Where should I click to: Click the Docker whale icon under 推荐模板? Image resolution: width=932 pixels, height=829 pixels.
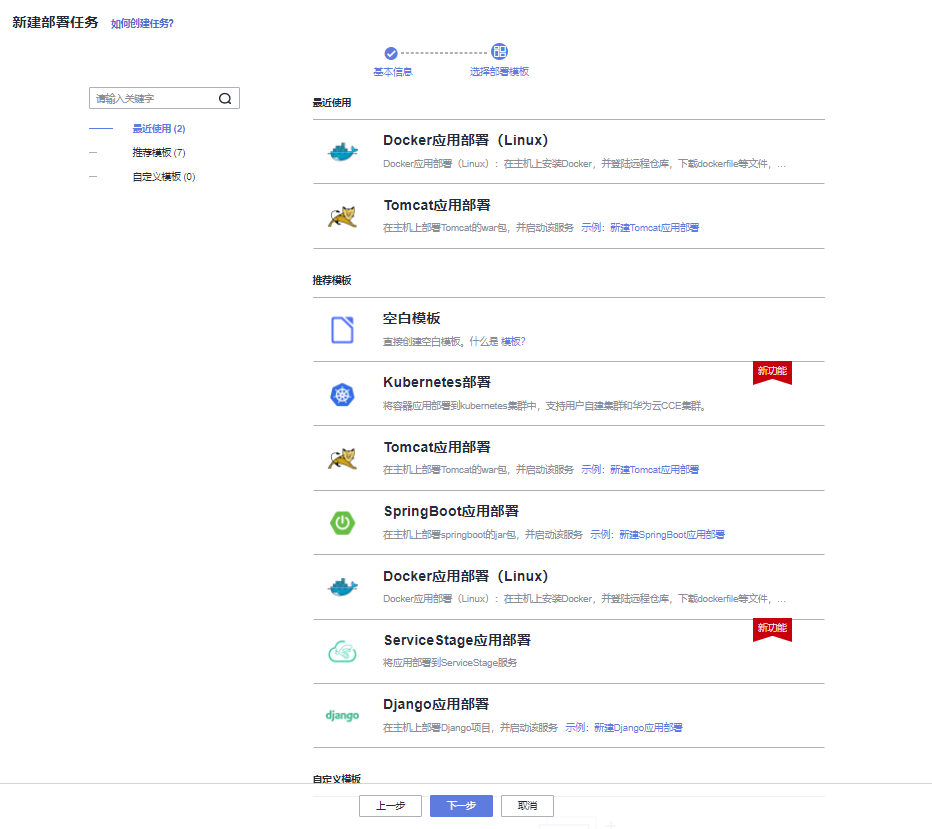(x=342, y=588)
